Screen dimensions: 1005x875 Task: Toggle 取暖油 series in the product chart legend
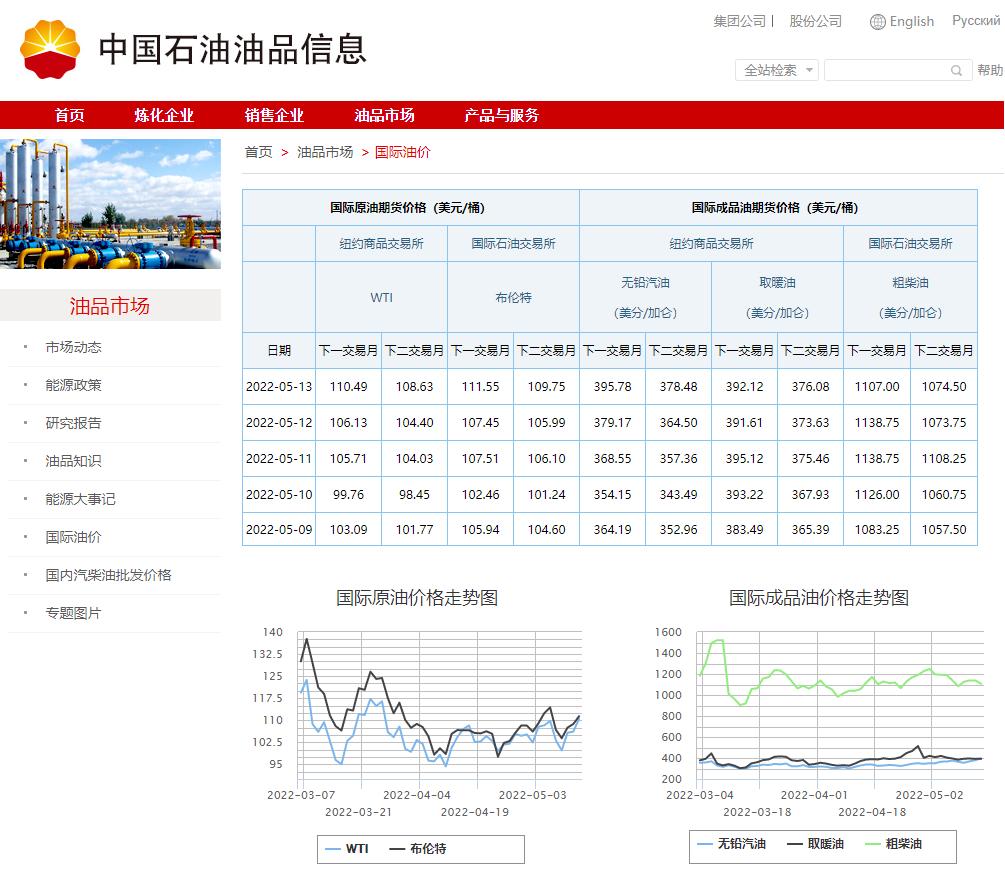point(826,845)
